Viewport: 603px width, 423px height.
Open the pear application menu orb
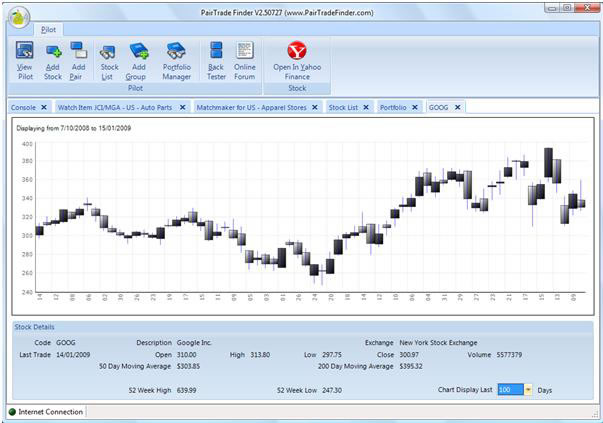point(19,17)
